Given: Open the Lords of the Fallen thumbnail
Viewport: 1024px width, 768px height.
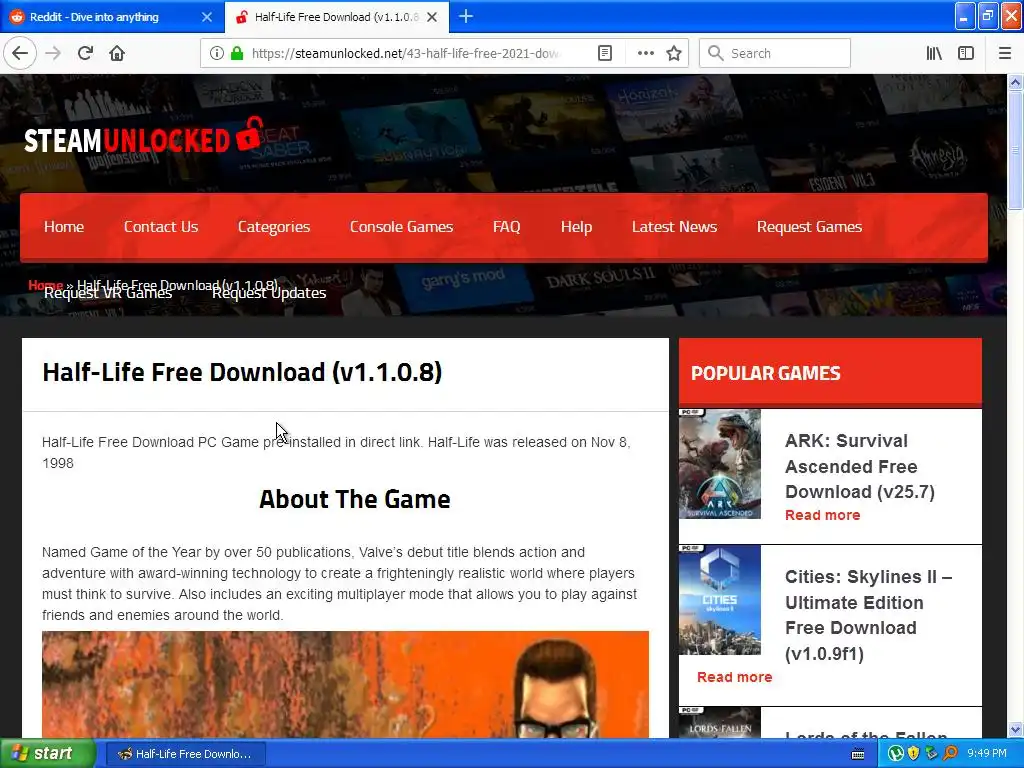Looking at the screenshot, I should [x=720, y=723].
